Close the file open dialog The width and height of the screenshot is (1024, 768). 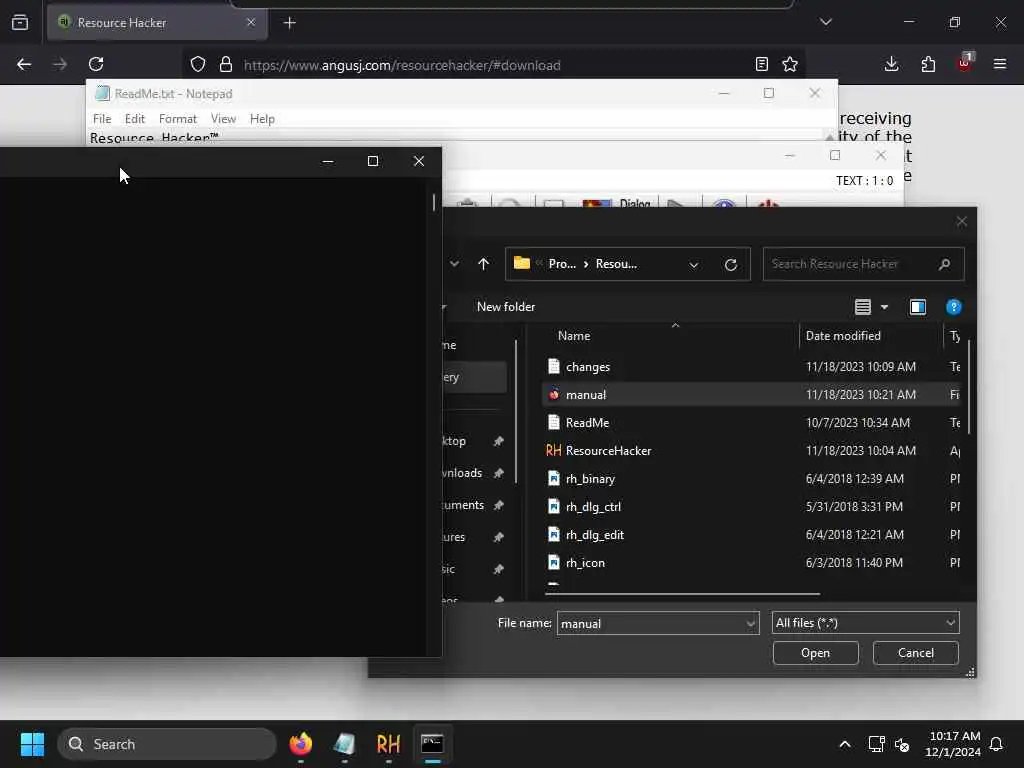961,221
